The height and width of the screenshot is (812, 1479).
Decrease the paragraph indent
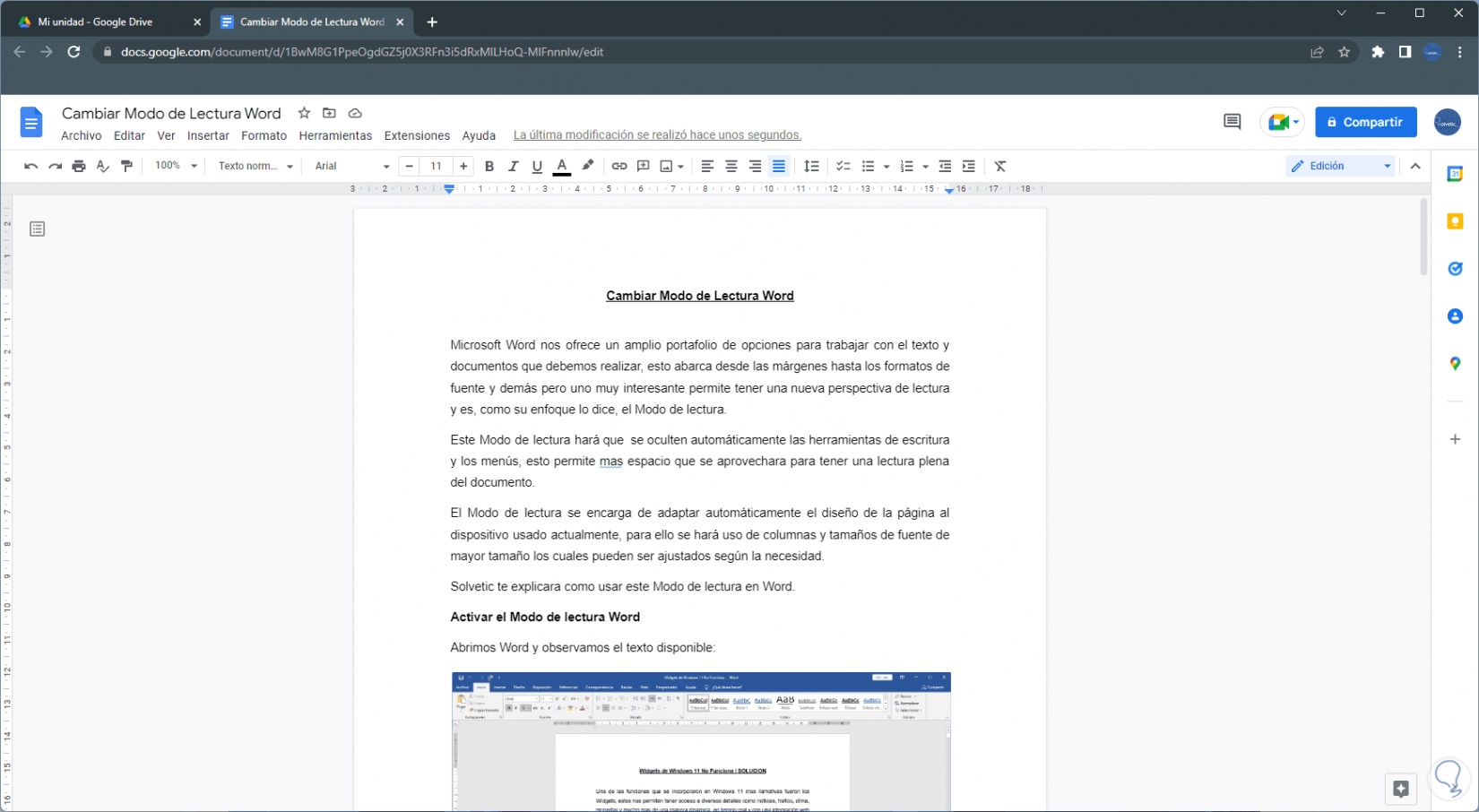click(x=945, y=166)
